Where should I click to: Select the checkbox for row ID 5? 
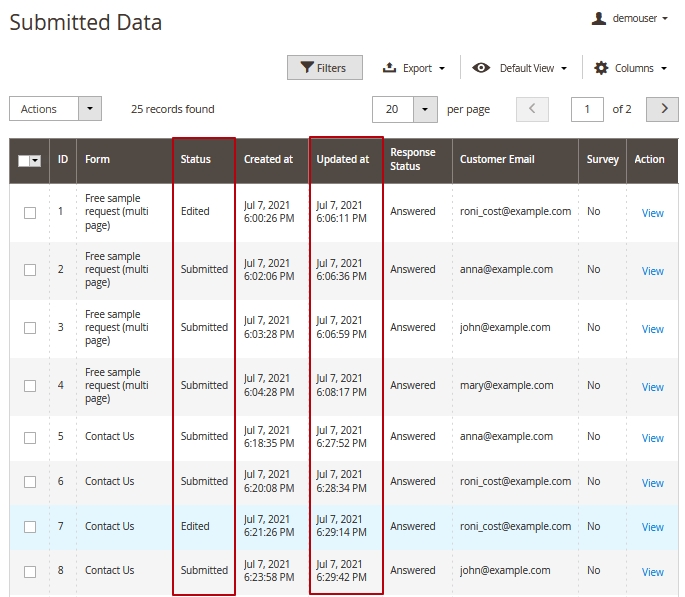[30, 437]
